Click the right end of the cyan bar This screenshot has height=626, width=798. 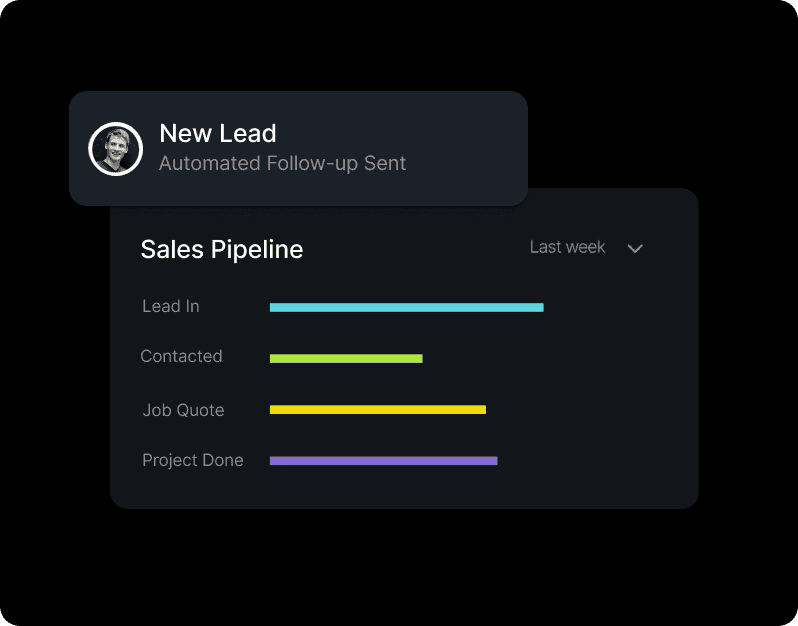point(540,307)
